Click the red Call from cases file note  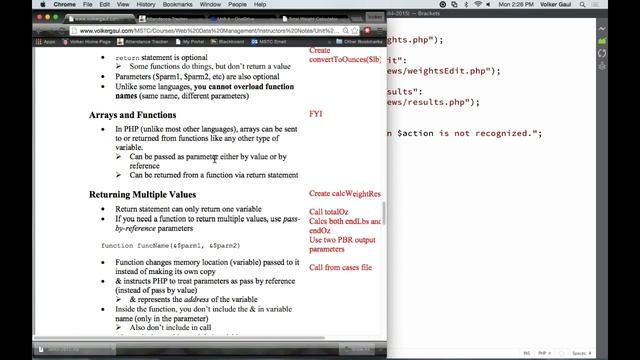pyautogui.click(x=340, y=267)
